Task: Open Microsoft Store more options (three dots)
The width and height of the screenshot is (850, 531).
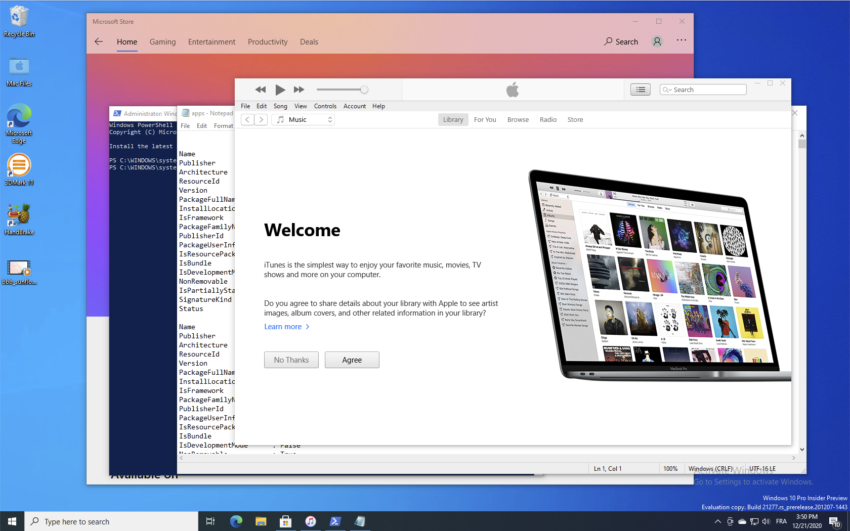Action: click(x=681, y=40)
